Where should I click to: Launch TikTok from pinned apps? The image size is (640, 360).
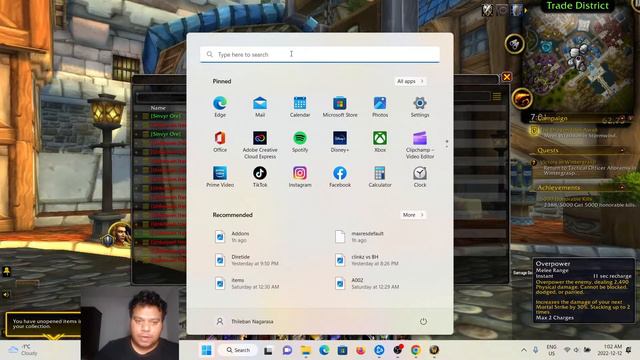[260, 177]
